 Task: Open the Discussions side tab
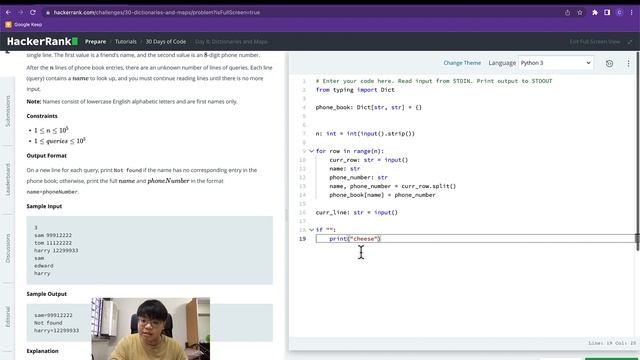coord(8,248)
